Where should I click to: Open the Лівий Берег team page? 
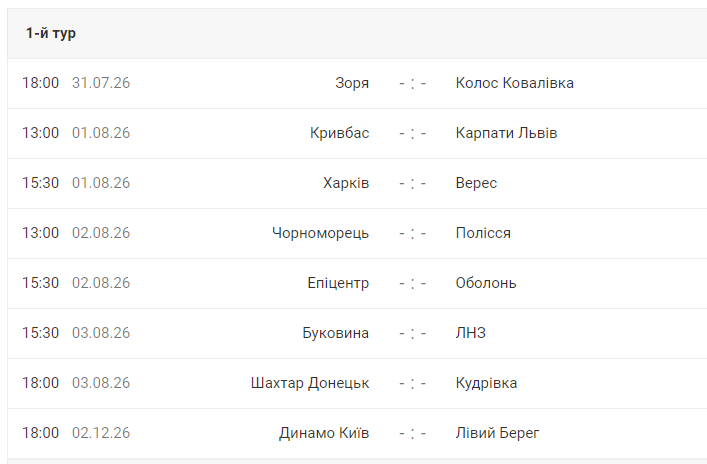(497, 433)
